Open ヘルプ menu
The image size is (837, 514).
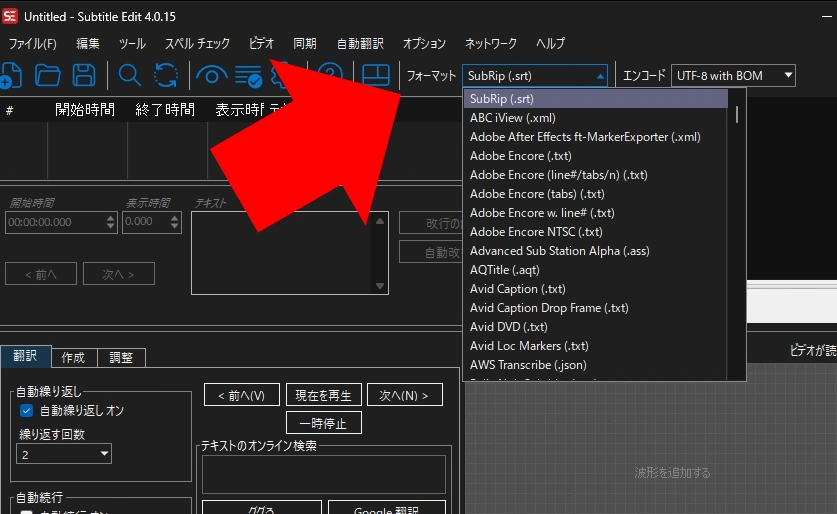click(x=550, y=43)
